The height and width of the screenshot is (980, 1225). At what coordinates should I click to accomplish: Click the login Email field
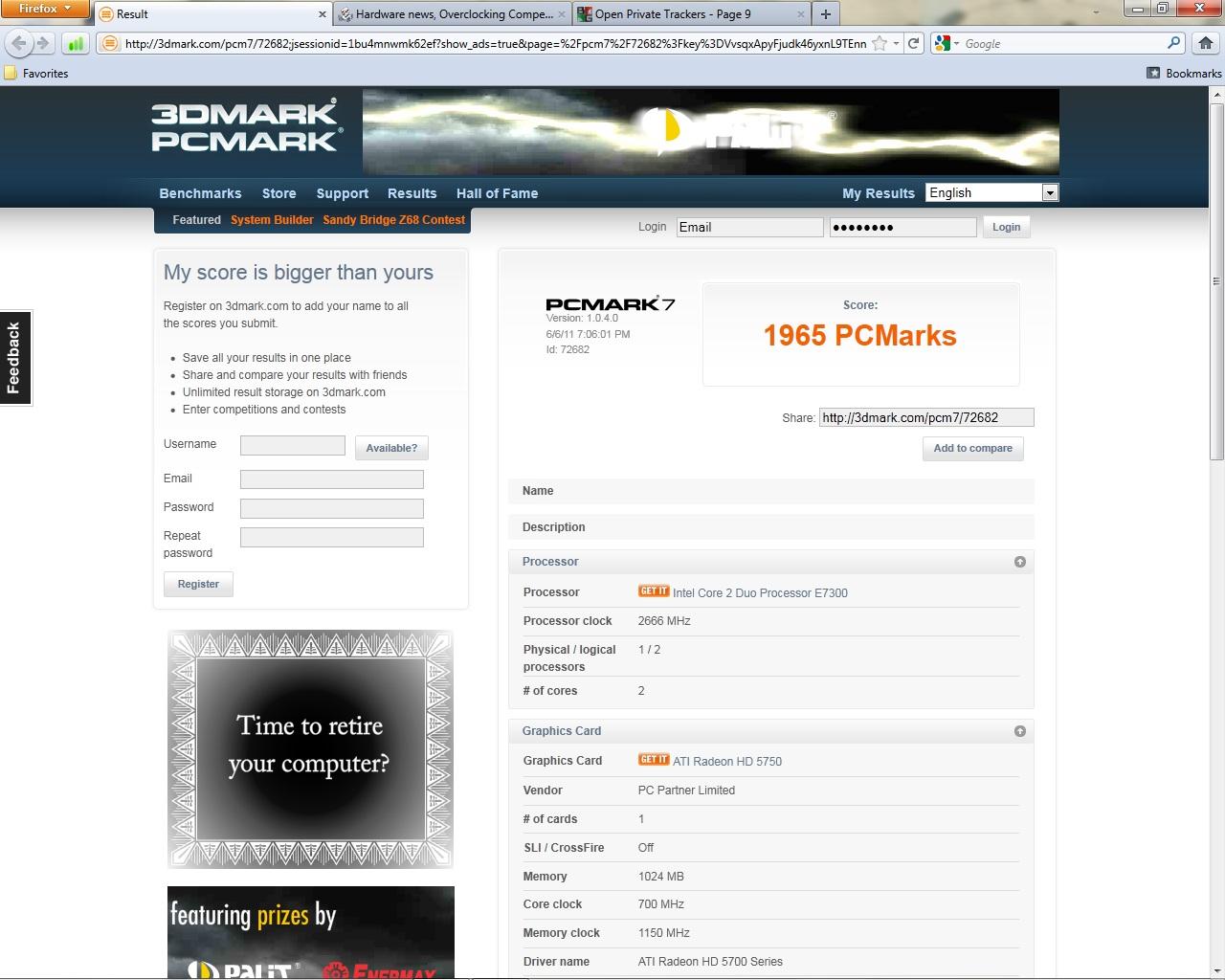coord(749,227)
